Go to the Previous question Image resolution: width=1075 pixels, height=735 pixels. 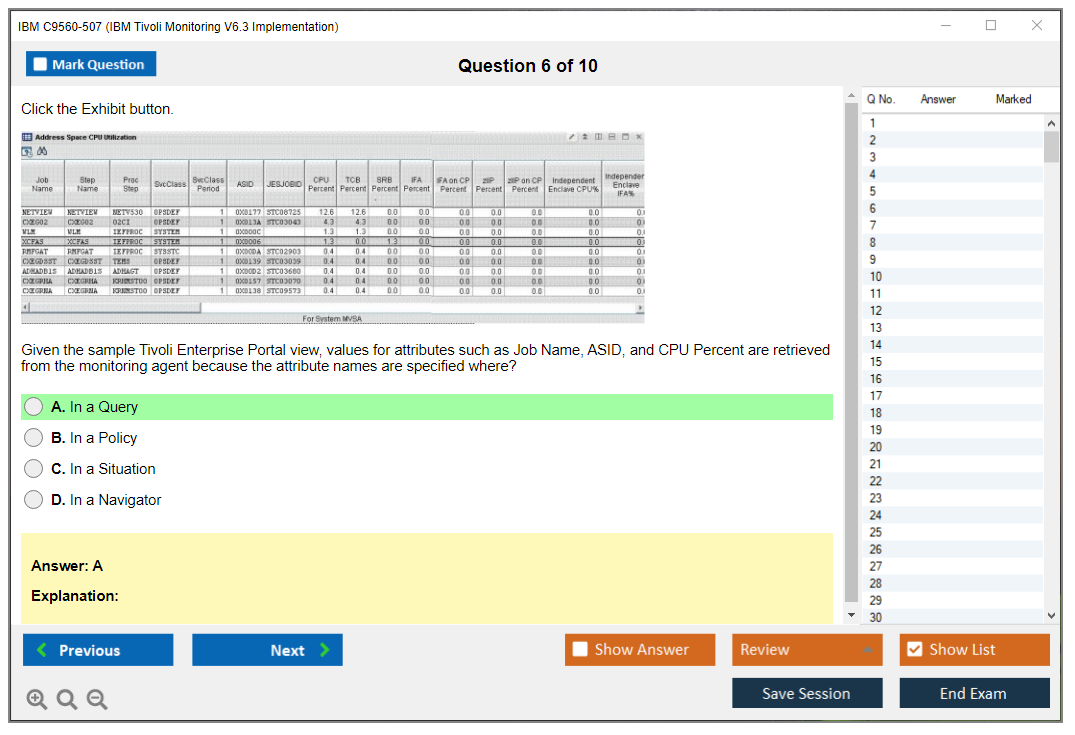pyautogui.click(x=98, y=650)
